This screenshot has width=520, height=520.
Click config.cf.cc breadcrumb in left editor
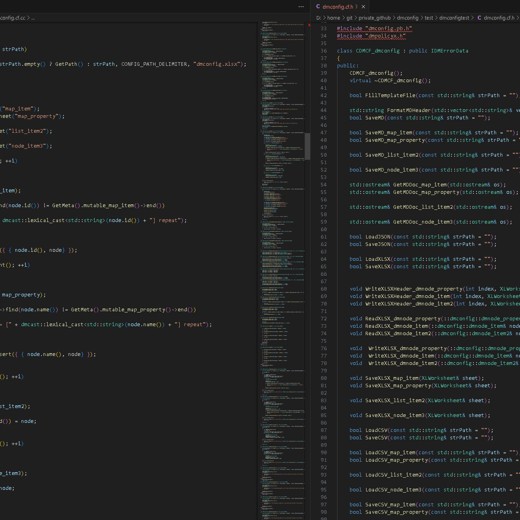click(x=12, y=18)
